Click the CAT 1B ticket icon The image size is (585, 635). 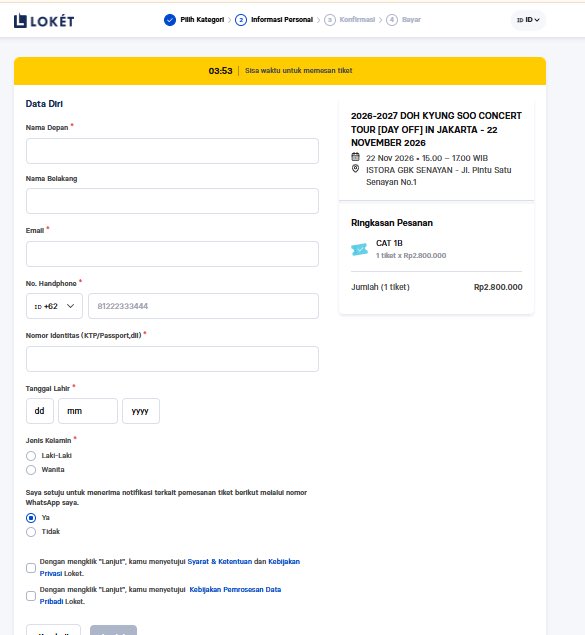[x=360, y=249]
